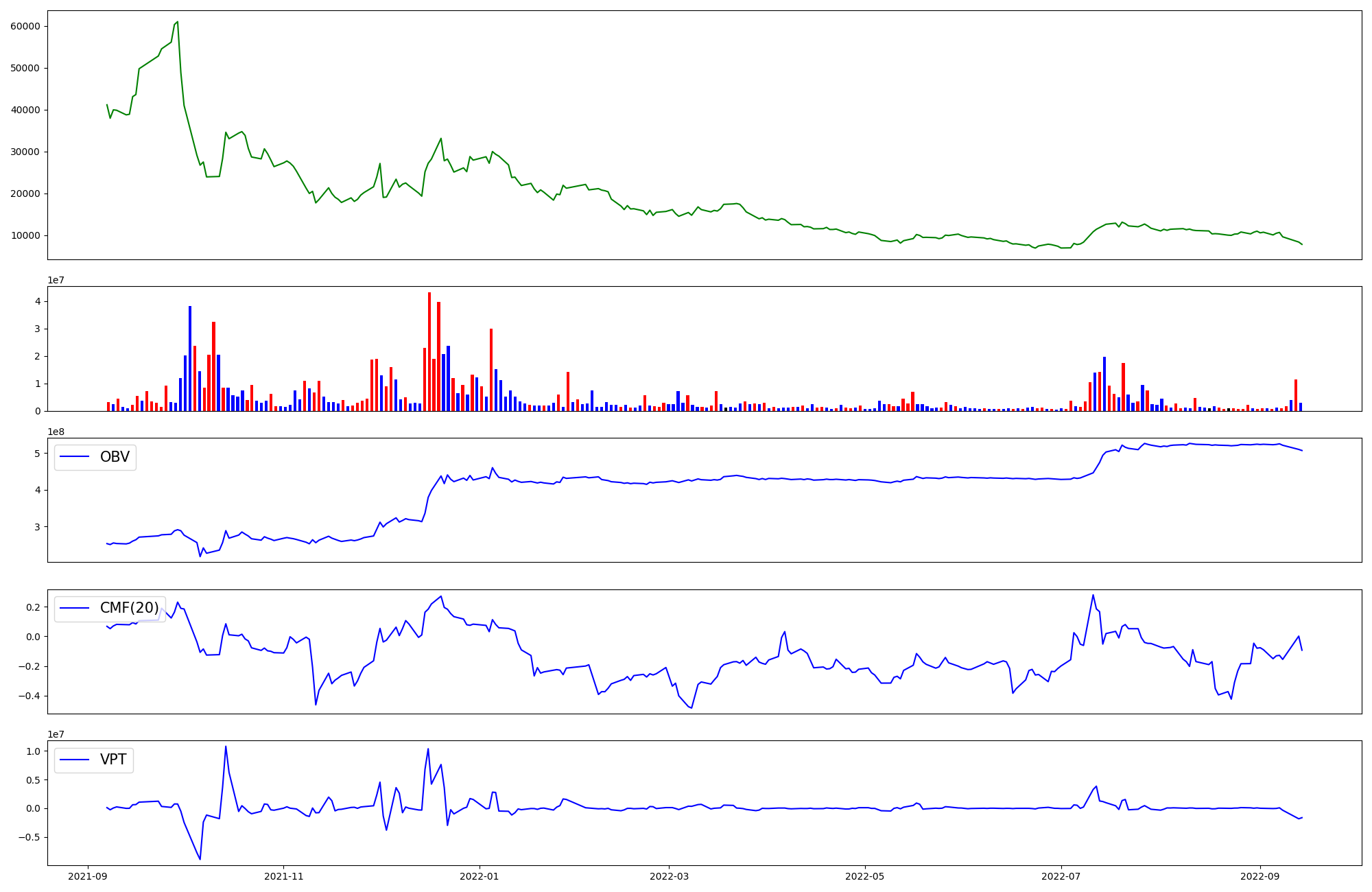
Task: Click the 60000 price axis label
Action: point(25,26)
